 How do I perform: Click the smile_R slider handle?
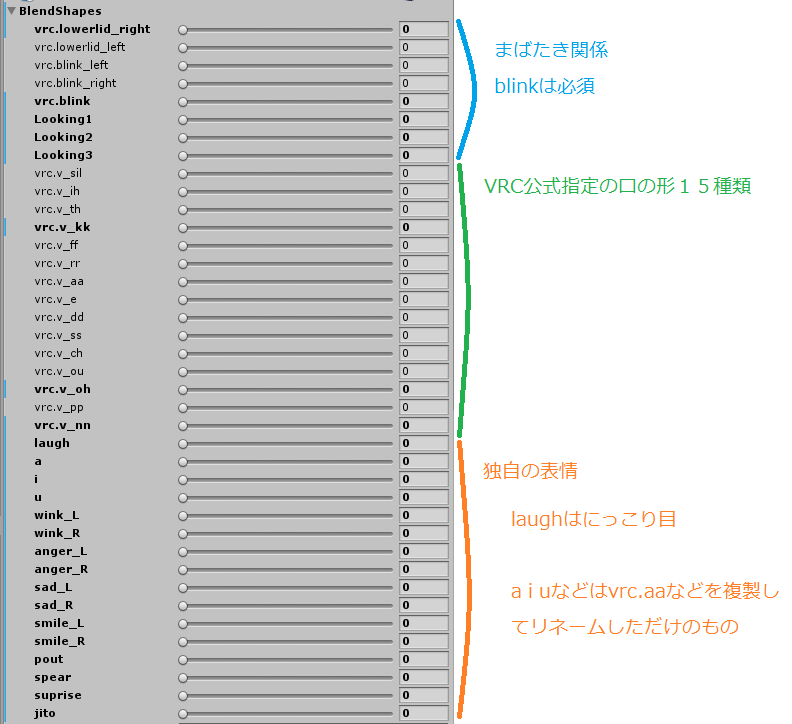(x=183, y=642)
